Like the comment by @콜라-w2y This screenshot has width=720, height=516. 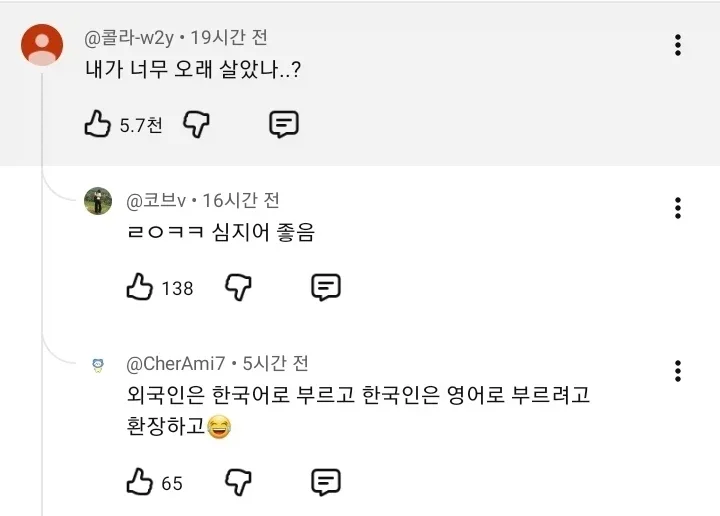point(98,124)
